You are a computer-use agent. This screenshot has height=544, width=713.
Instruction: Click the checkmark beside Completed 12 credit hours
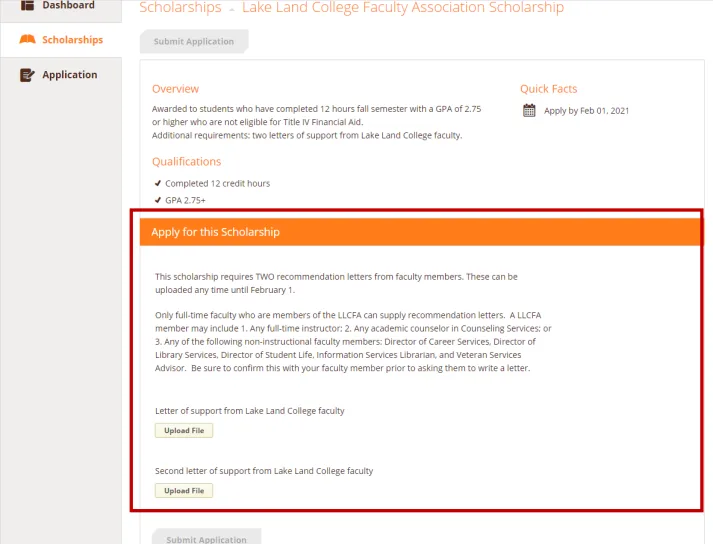point(158,183)
